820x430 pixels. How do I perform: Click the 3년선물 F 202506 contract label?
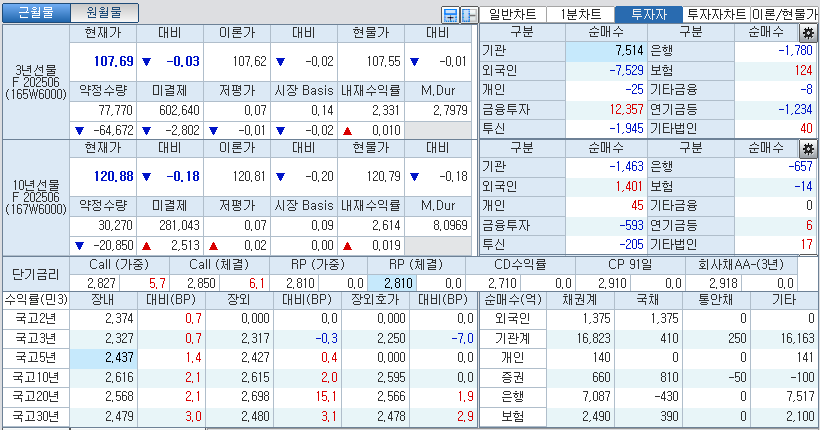click(36, 82)
